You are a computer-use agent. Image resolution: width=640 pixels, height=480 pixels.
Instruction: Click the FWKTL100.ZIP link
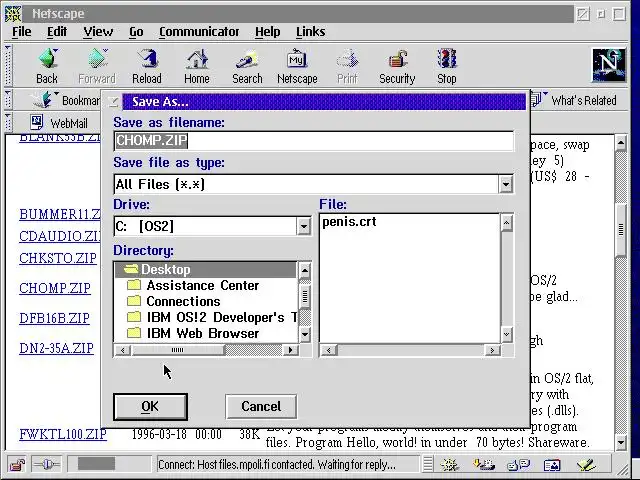63,434
